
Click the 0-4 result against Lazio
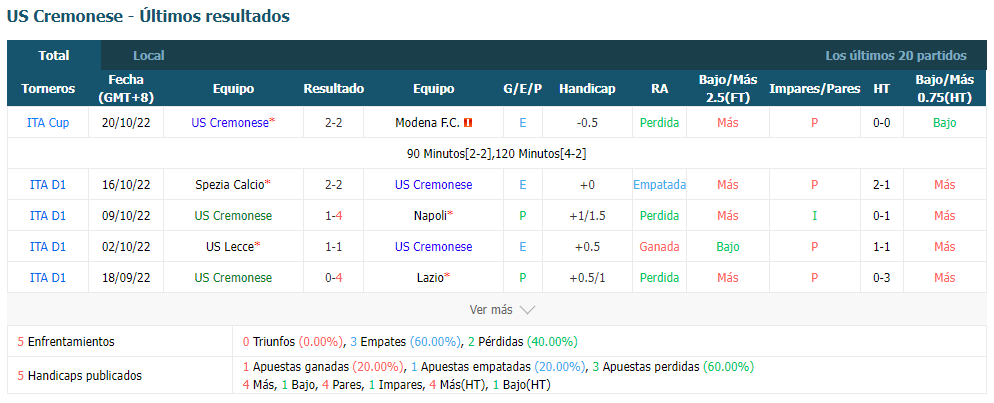point(334,278)
